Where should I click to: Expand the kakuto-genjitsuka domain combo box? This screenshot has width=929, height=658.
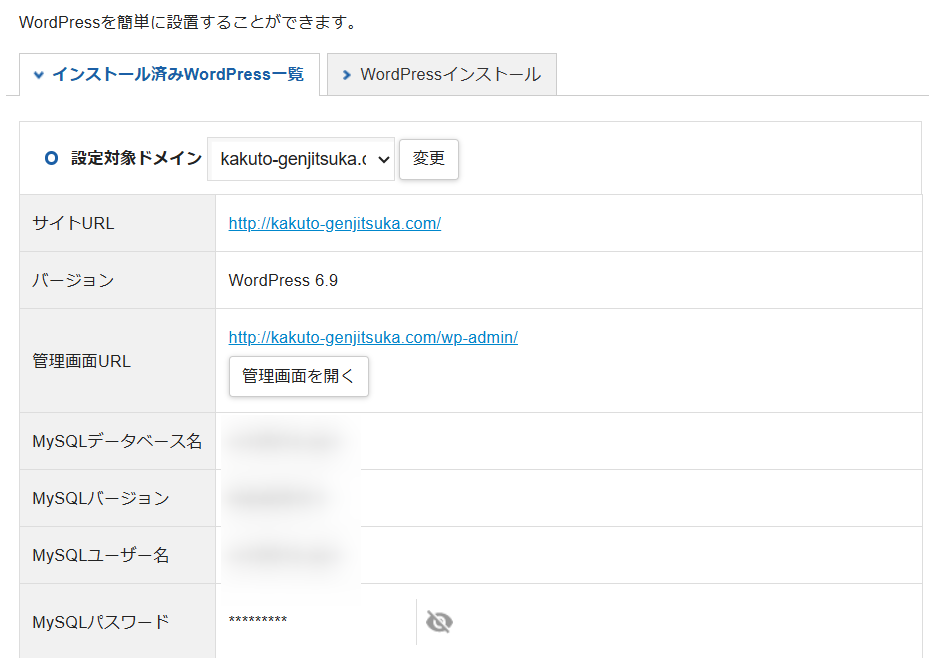300,158
